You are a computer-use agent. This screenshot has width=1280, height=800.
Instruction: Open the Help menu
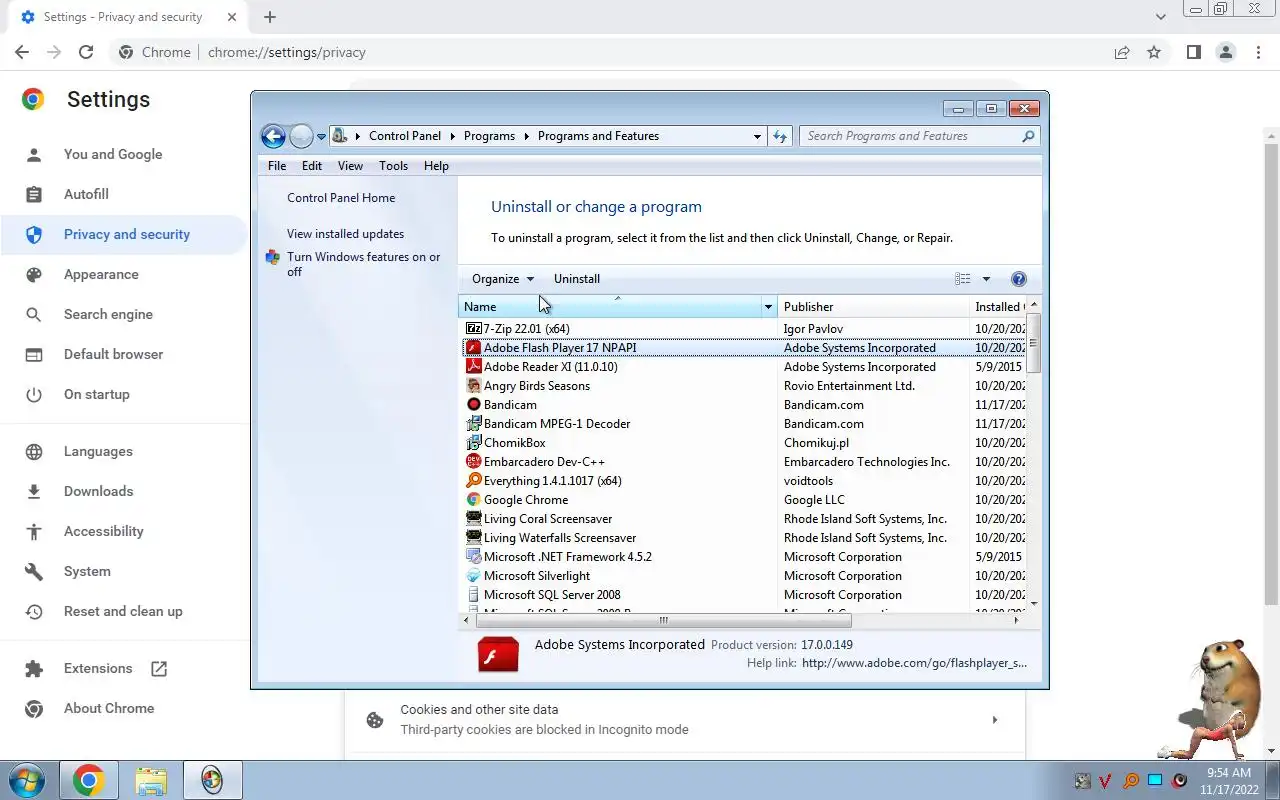(x=436, y=166)
